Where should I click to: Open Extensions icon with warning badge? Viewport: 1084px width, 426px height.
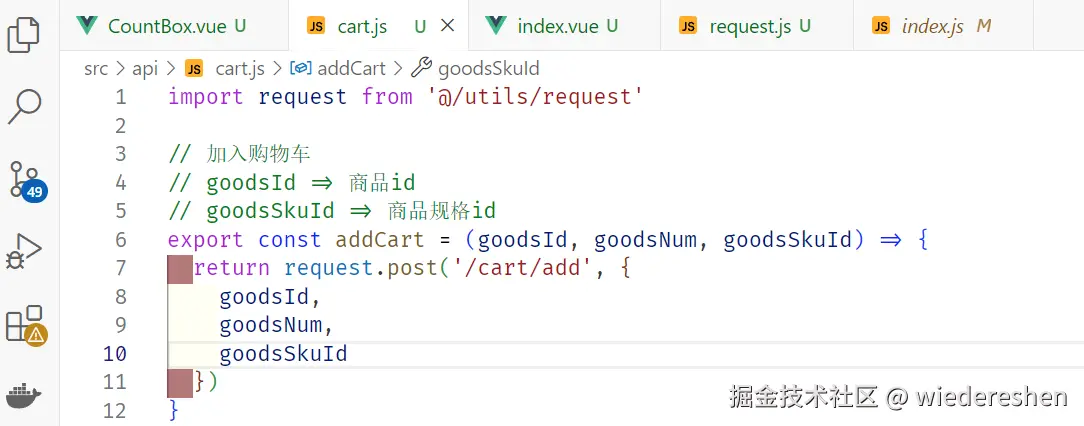(x=25, y=324)
